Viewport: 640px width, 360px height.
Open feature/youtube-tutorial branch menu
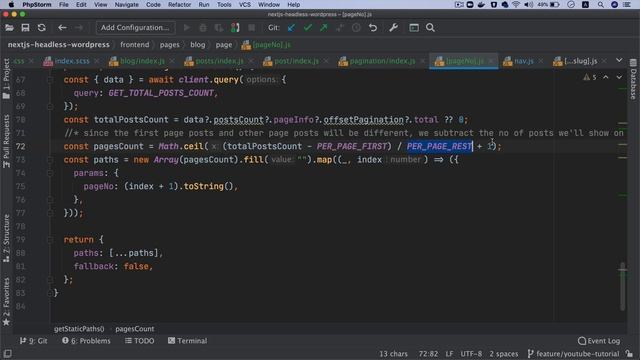click(x=573, y=353)
